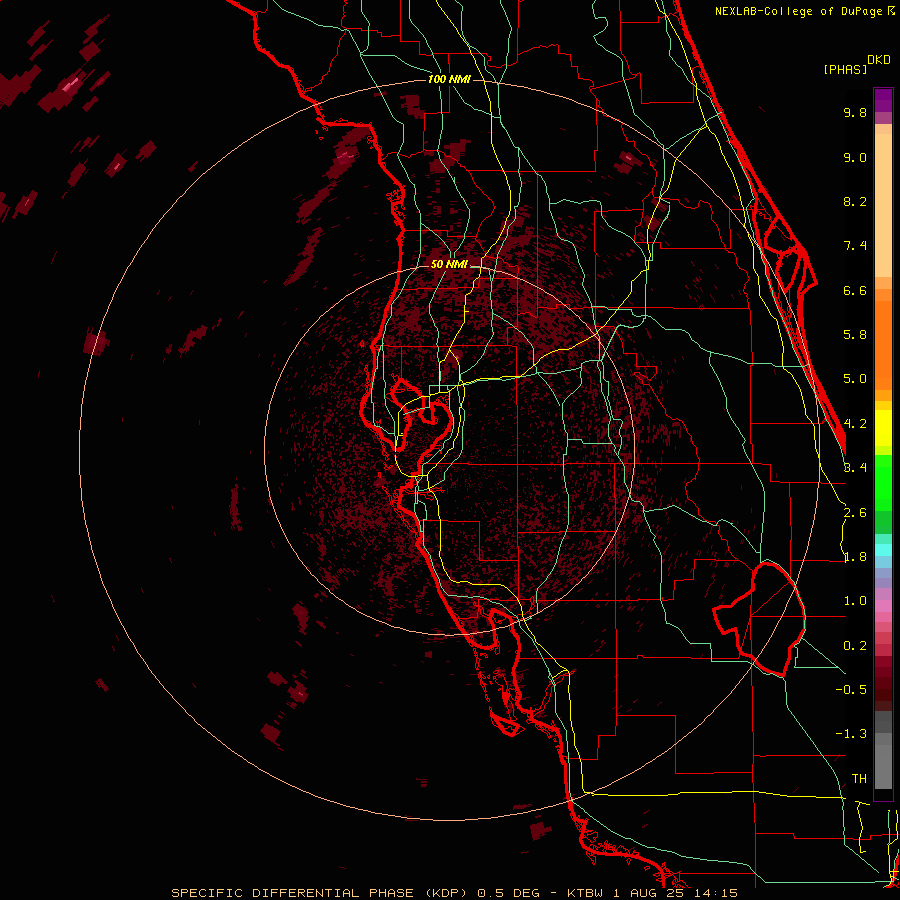Click the 100 NMI range ring label
900x900 pixels.
coord(449,79)
